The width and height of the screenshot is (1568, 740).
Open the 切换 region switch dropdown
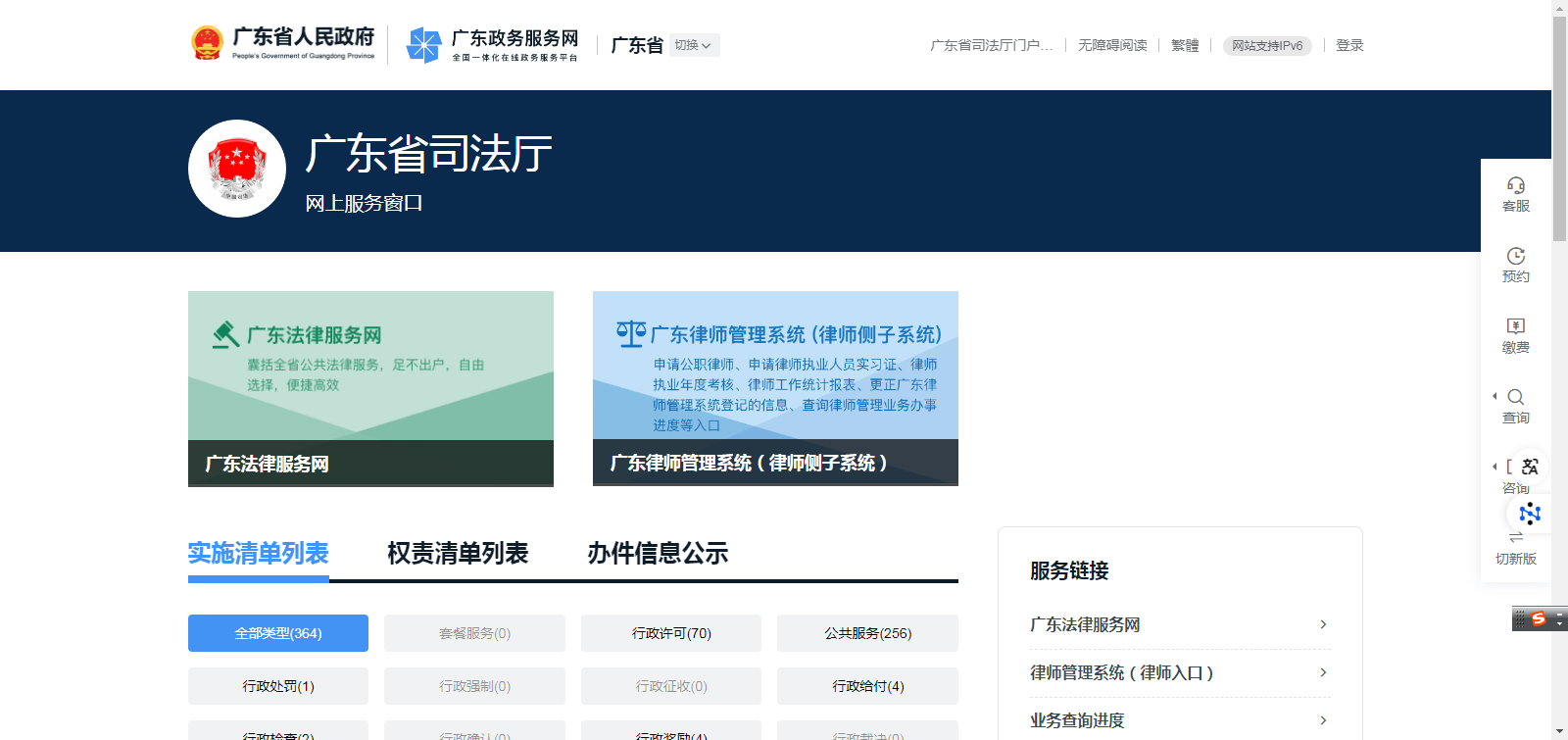pos(693,45)
